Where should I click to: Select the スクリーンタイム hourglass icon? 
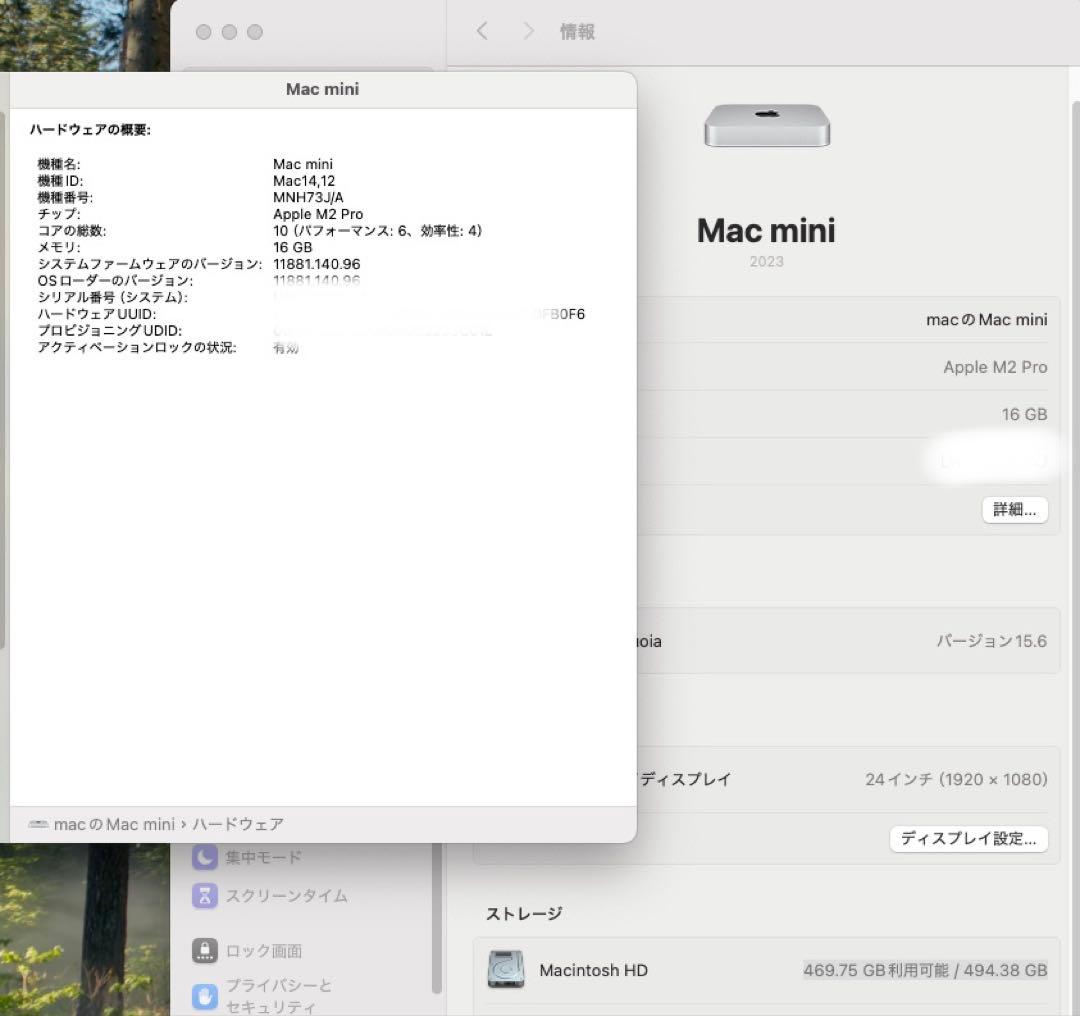(x=203, y=896)
